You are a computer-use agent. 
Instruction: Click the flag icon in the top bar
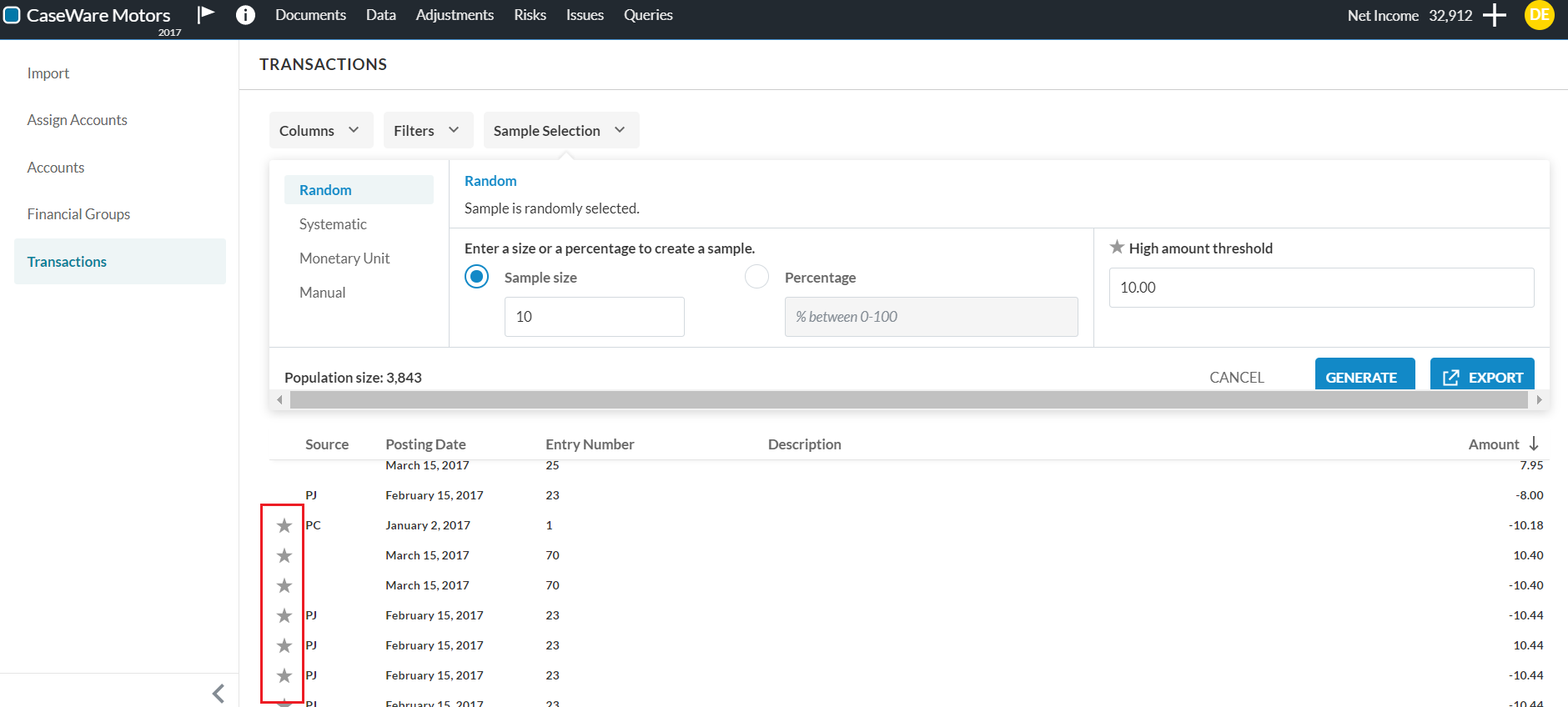tap(206, 14)
